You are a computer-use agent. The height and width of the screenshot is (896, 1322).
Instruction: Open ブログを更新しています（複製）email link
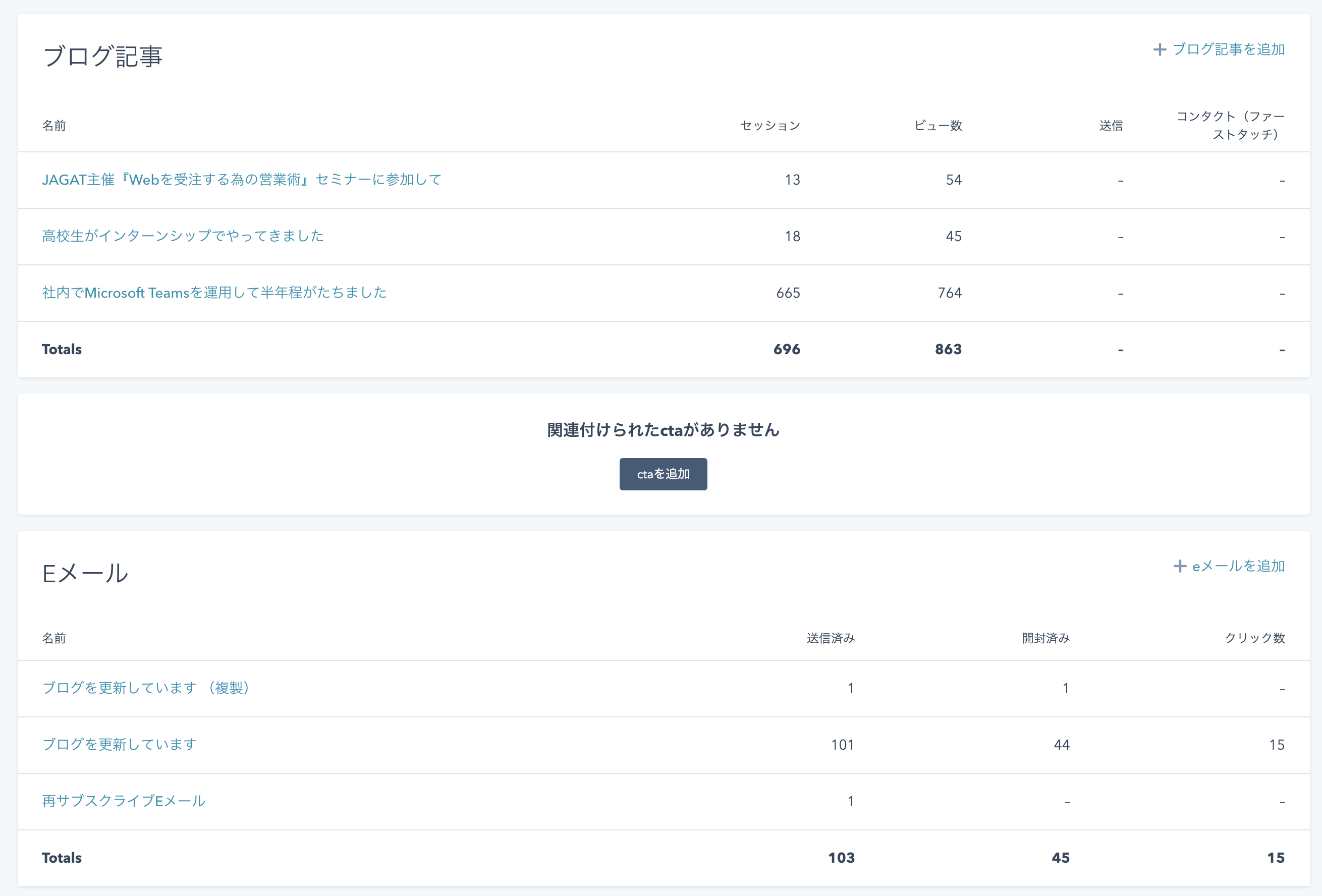(x=147, y=688)
